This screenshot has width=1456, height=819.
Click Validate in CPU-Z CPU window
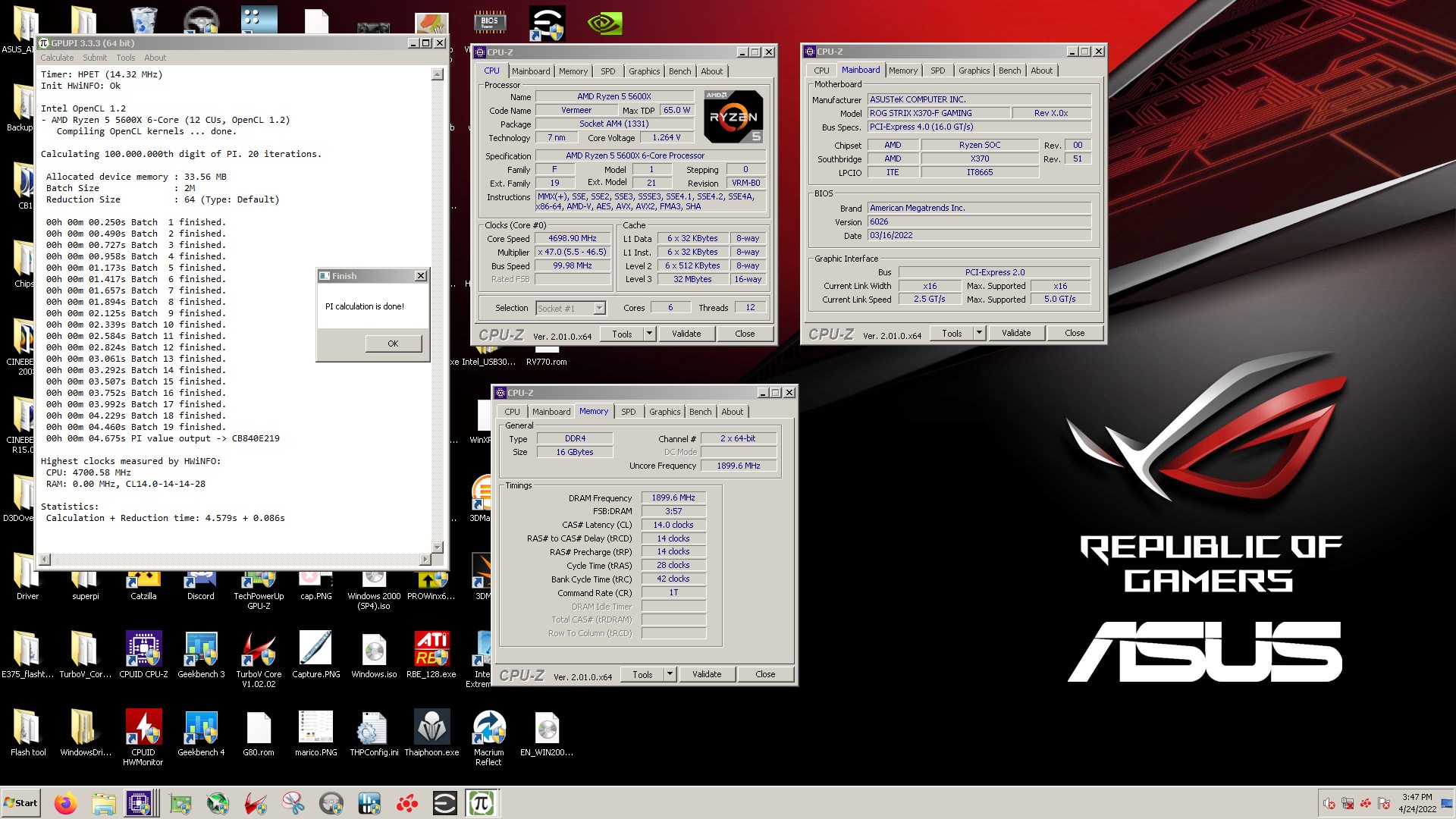[x=686, y=334]
